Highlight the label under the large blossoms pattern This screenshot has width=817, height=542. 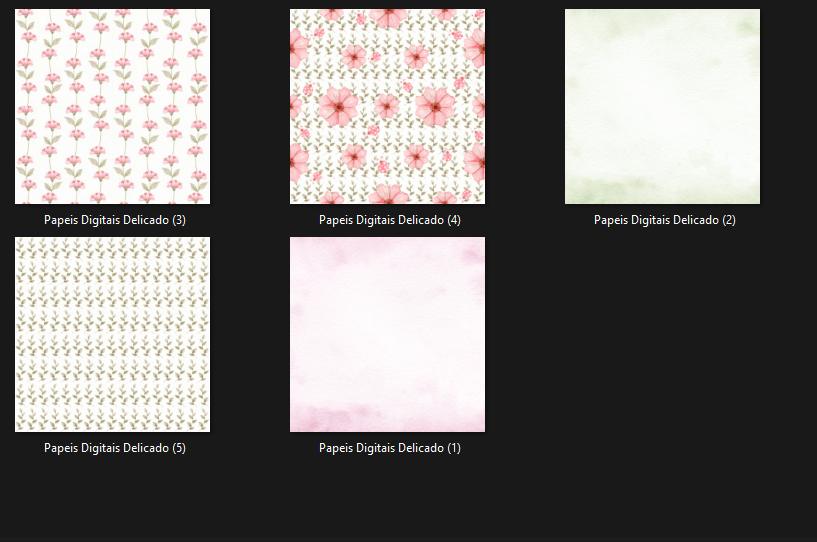click(390, 220)
